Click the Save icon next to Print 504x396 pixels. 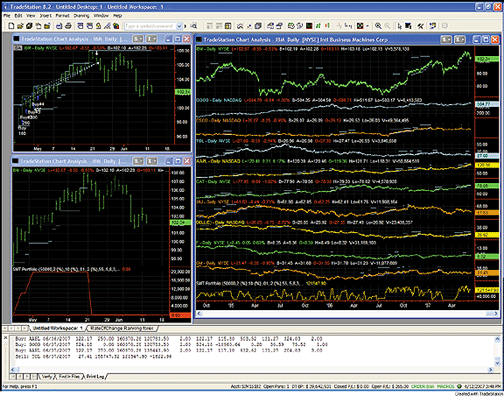[x=59, y=26]
